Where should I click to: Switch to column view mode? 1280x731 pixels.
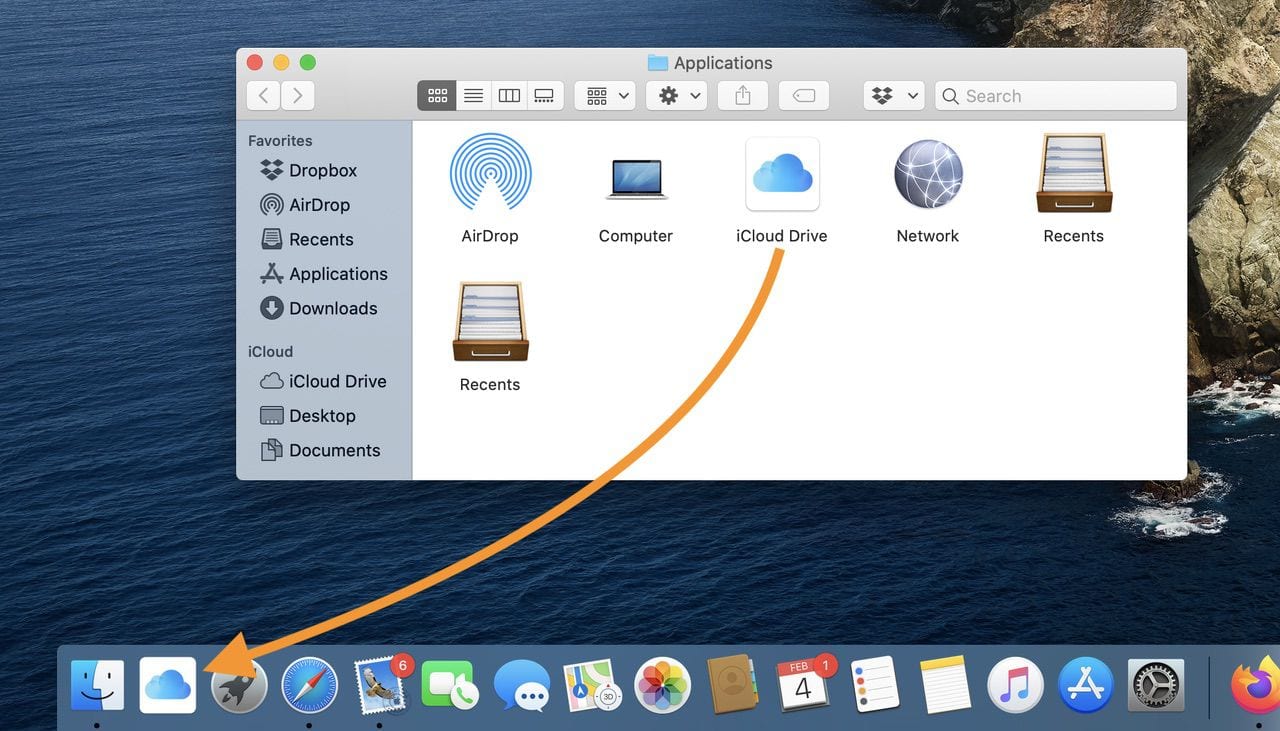509,96
